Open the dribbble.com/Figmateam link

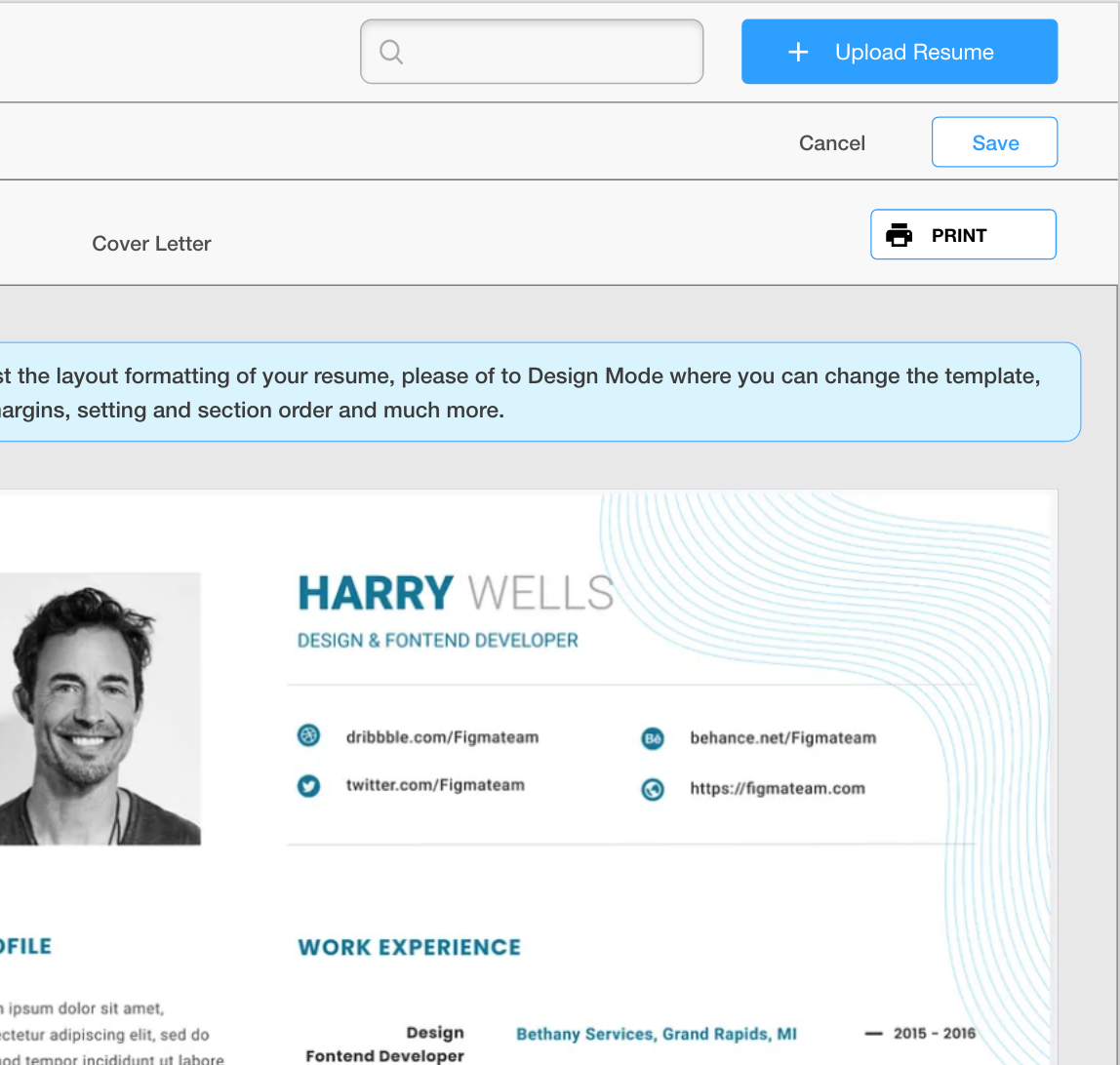[442, 737]
